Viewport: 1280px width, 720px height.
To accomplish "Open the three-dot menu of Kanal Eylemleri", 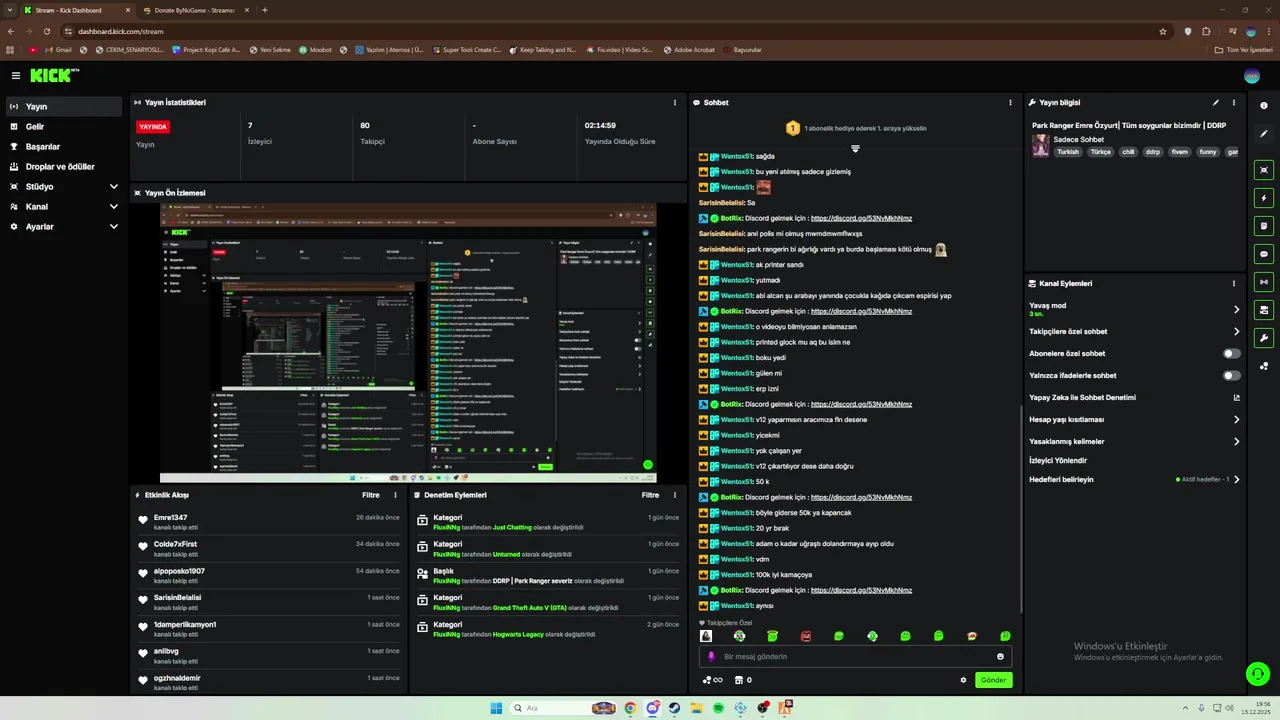I will (x=1234, y=284).
